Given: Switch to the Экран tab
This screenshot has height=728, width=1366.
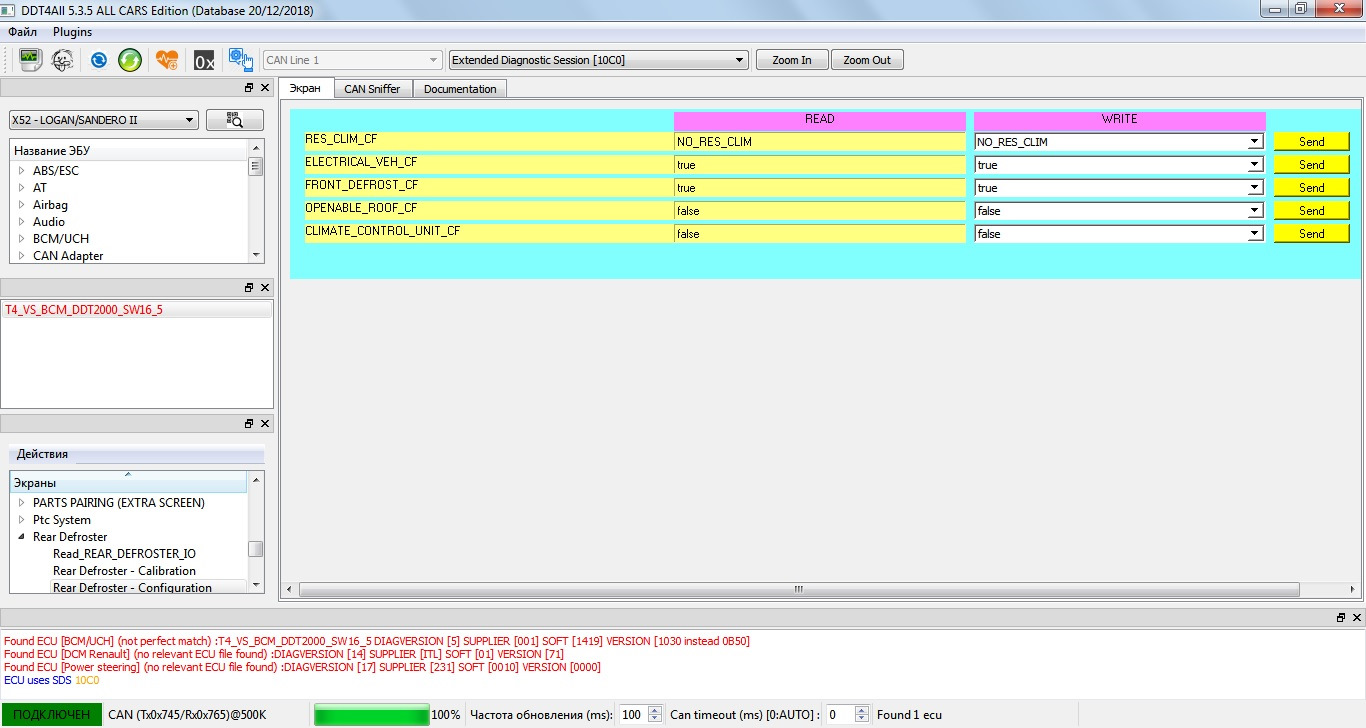Looking at the screenshot, I should pyautogui.click(x=305, y=88).
